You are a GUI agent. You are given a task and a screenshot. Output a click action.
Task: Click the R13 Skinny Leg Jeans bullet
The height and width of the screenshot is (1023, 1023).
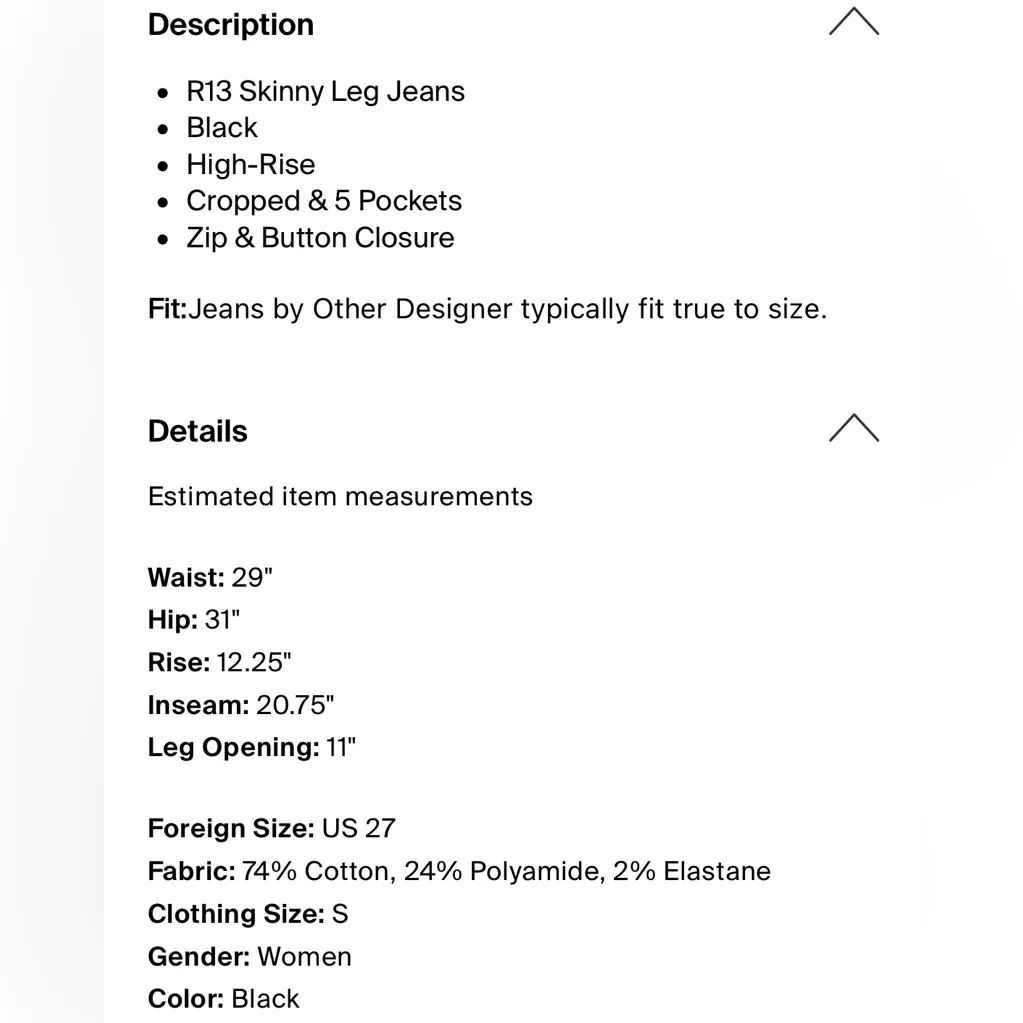click(x=325, y=92)
